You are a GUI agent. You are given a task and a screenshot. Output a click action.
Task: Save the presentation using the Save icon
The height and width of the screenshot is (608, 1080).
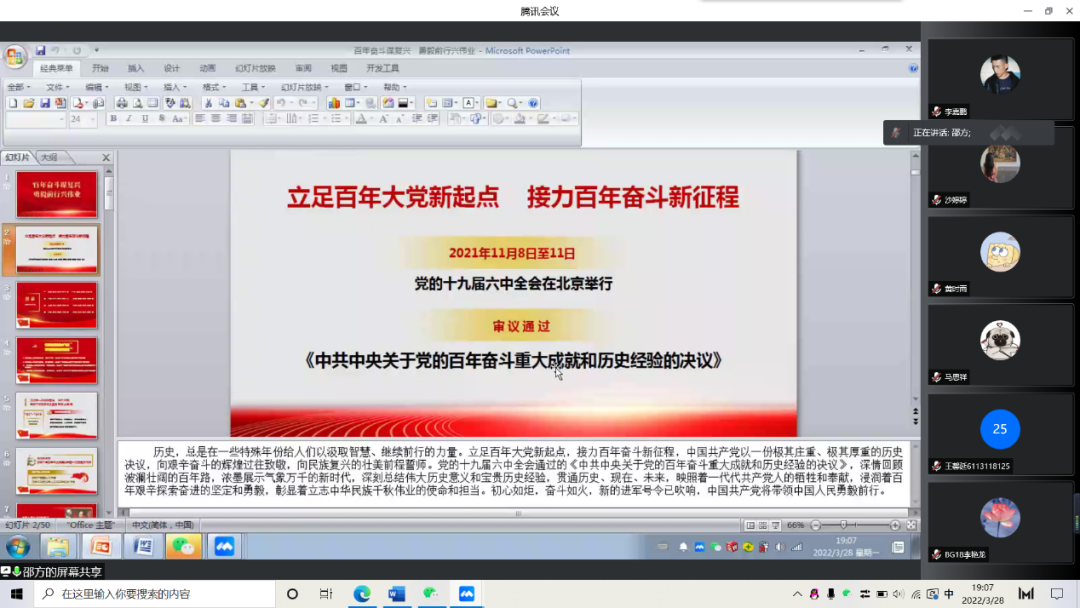click(44, 103)
